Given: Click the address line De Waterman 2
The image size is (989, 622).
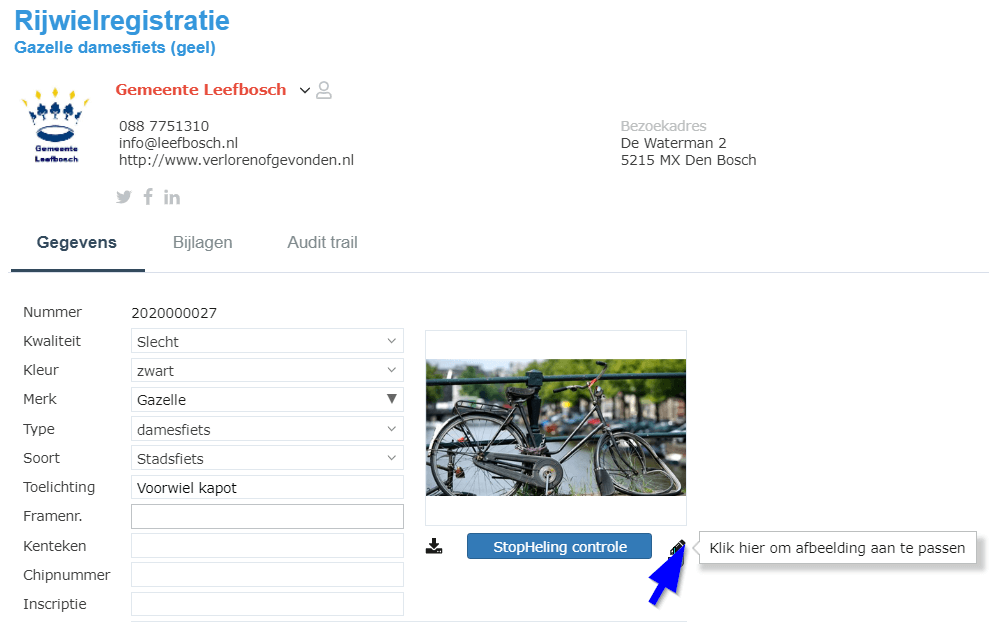Looking at the screenshot, I should (x=674, y=143).
